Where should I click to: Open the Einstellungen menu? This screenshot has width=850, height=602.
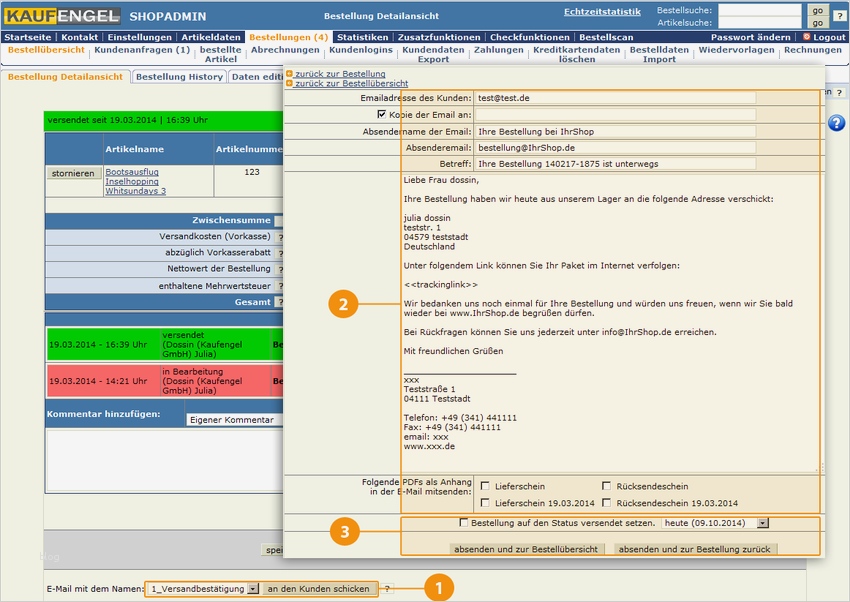click(x=139, y=37)
